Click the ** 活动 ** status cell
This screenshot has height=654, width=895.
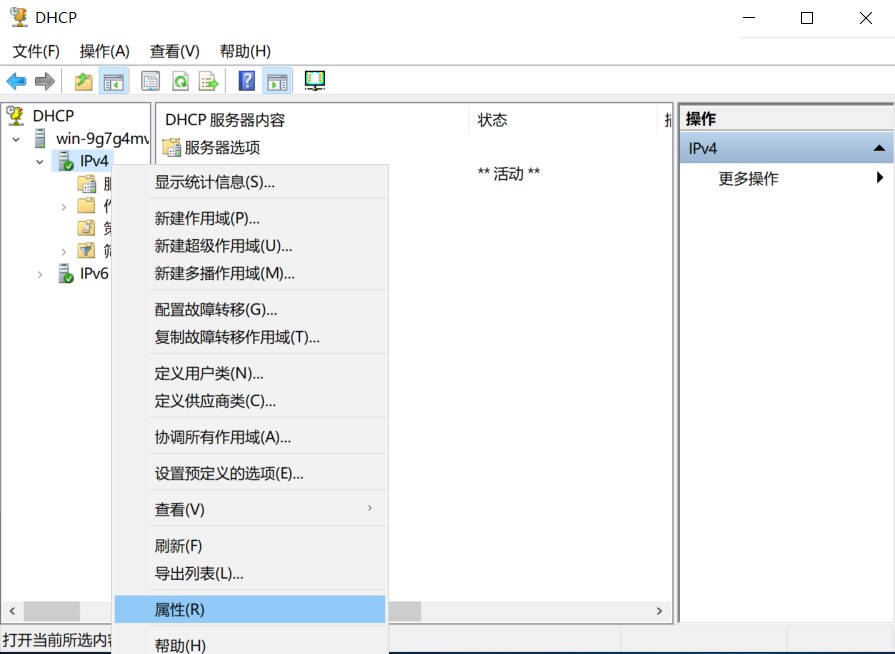click(509, 173)
